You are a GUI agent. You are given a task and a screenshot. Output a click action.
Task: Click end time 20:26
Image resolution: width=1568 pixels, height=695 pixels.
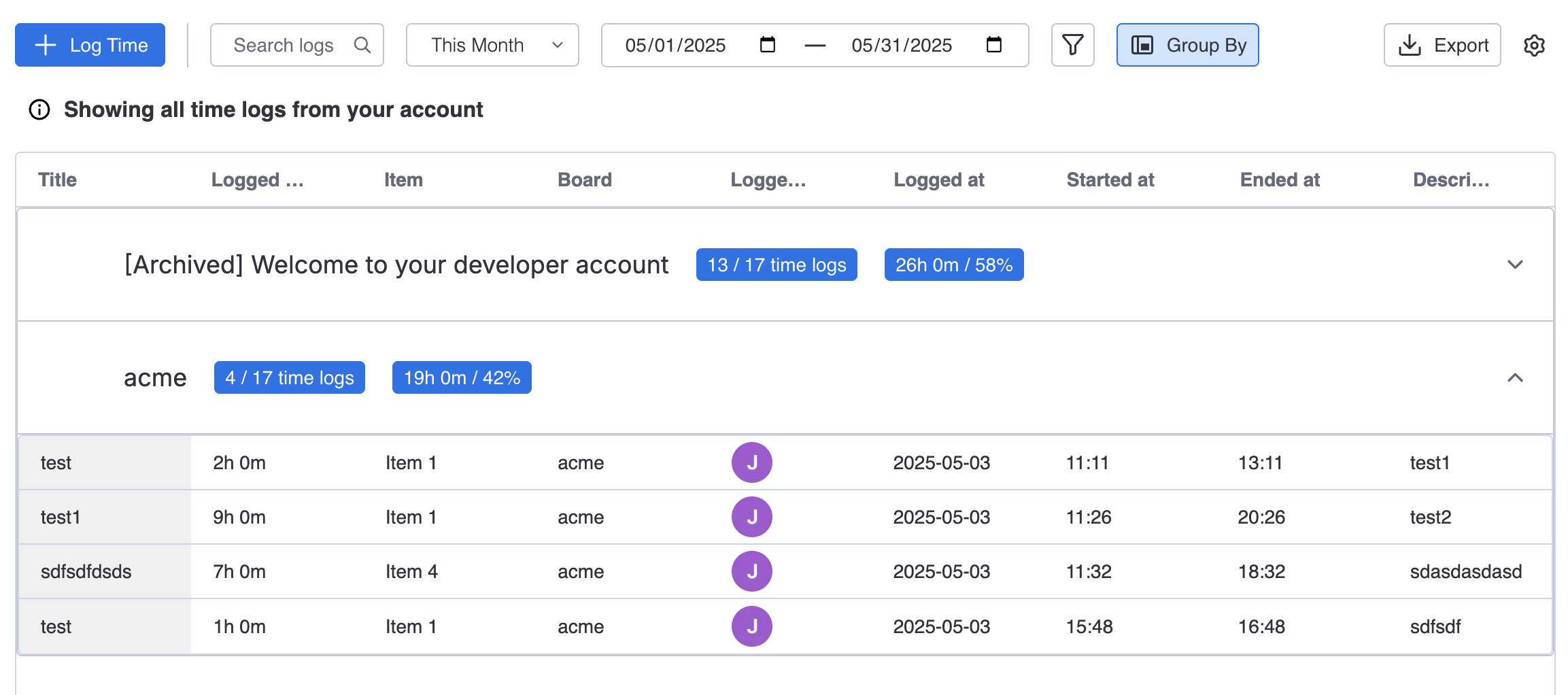[x=1261, y=518]
